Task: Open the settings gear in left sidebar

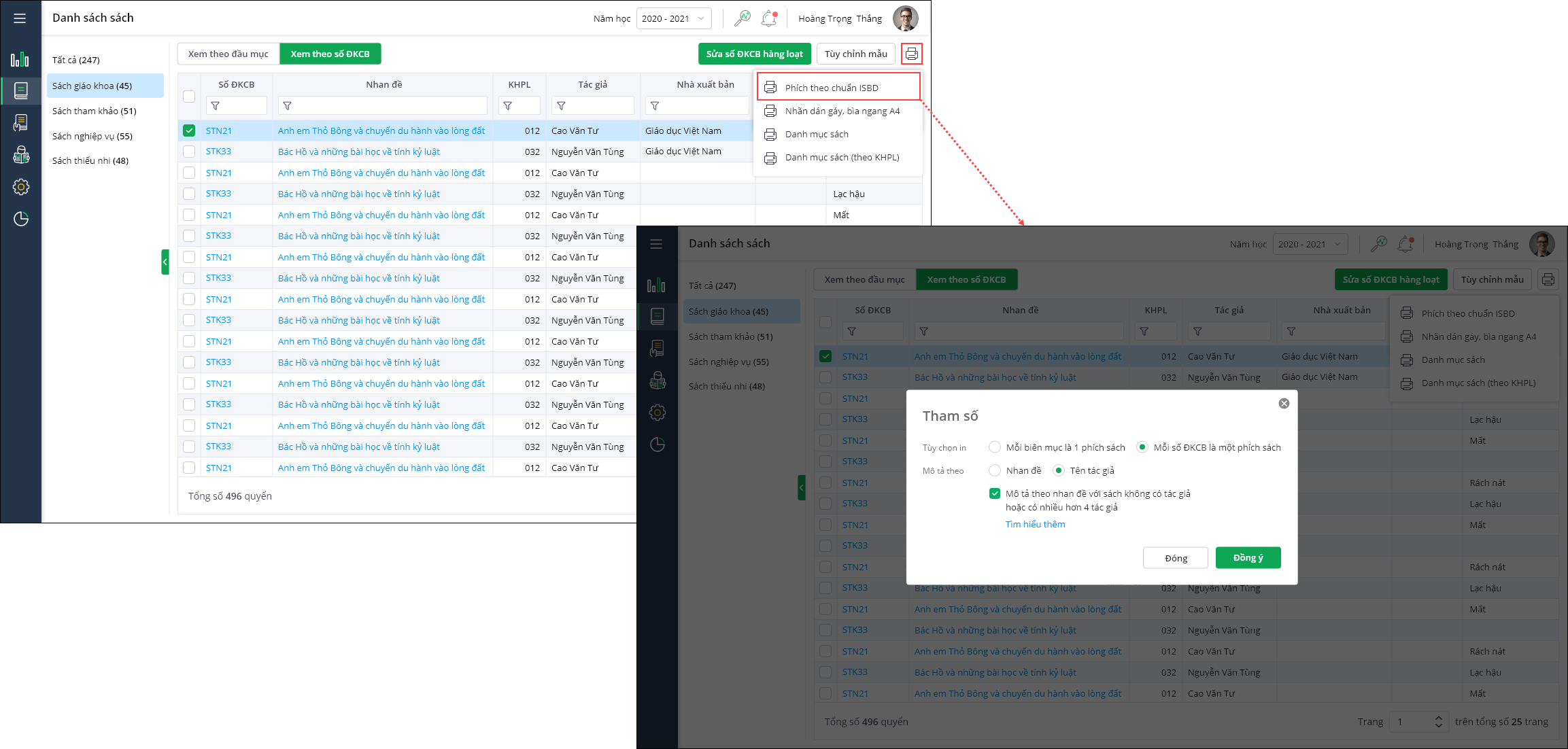Action: 21,187
